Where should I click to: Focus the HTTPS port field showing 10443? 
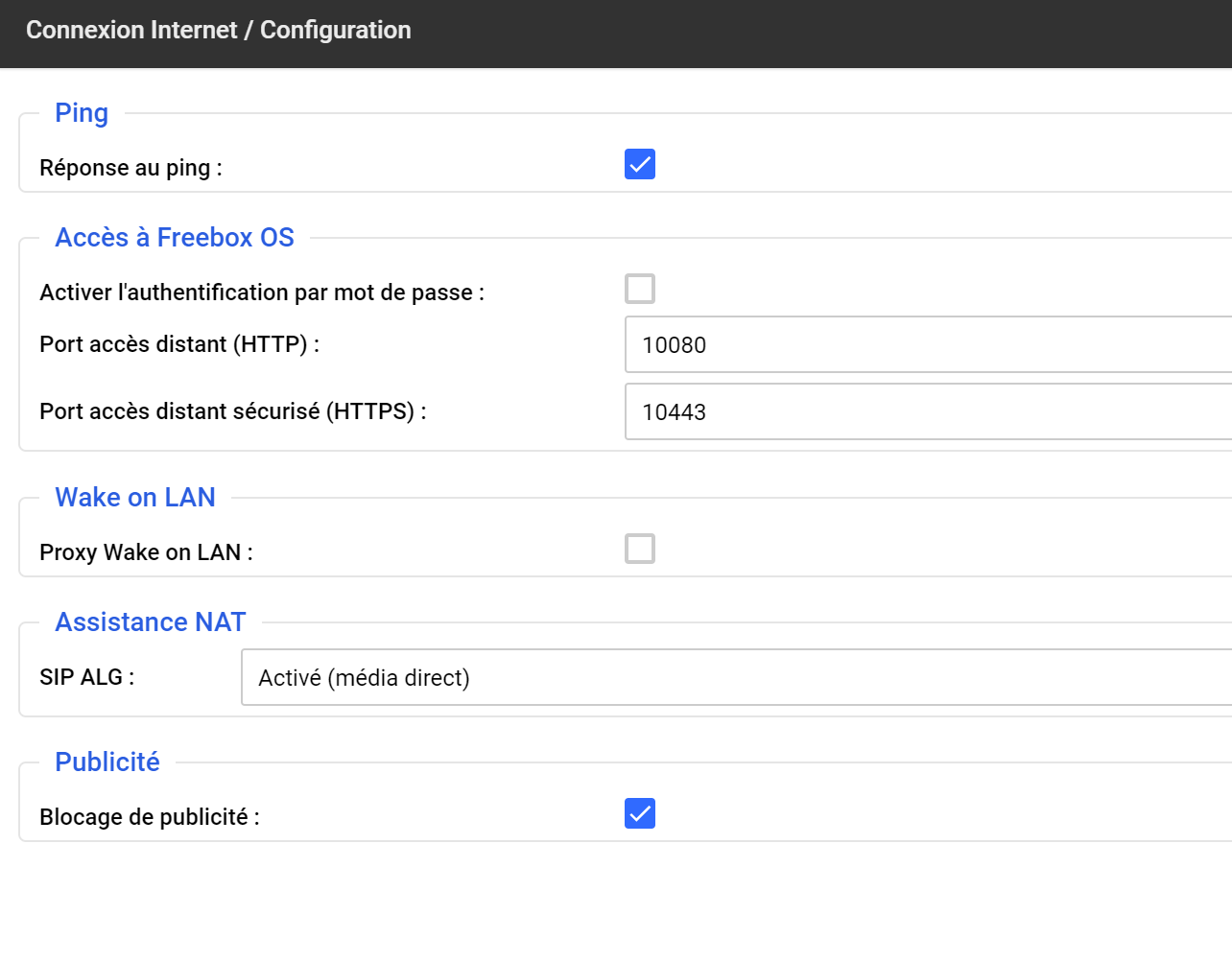927,411
